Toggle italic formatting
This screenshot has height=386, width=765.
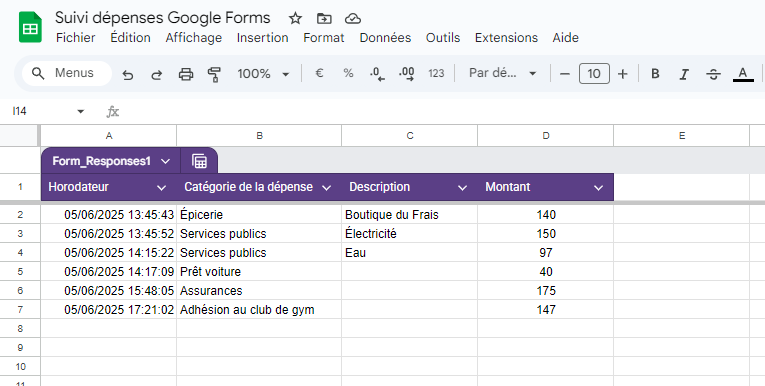(684, 74)
